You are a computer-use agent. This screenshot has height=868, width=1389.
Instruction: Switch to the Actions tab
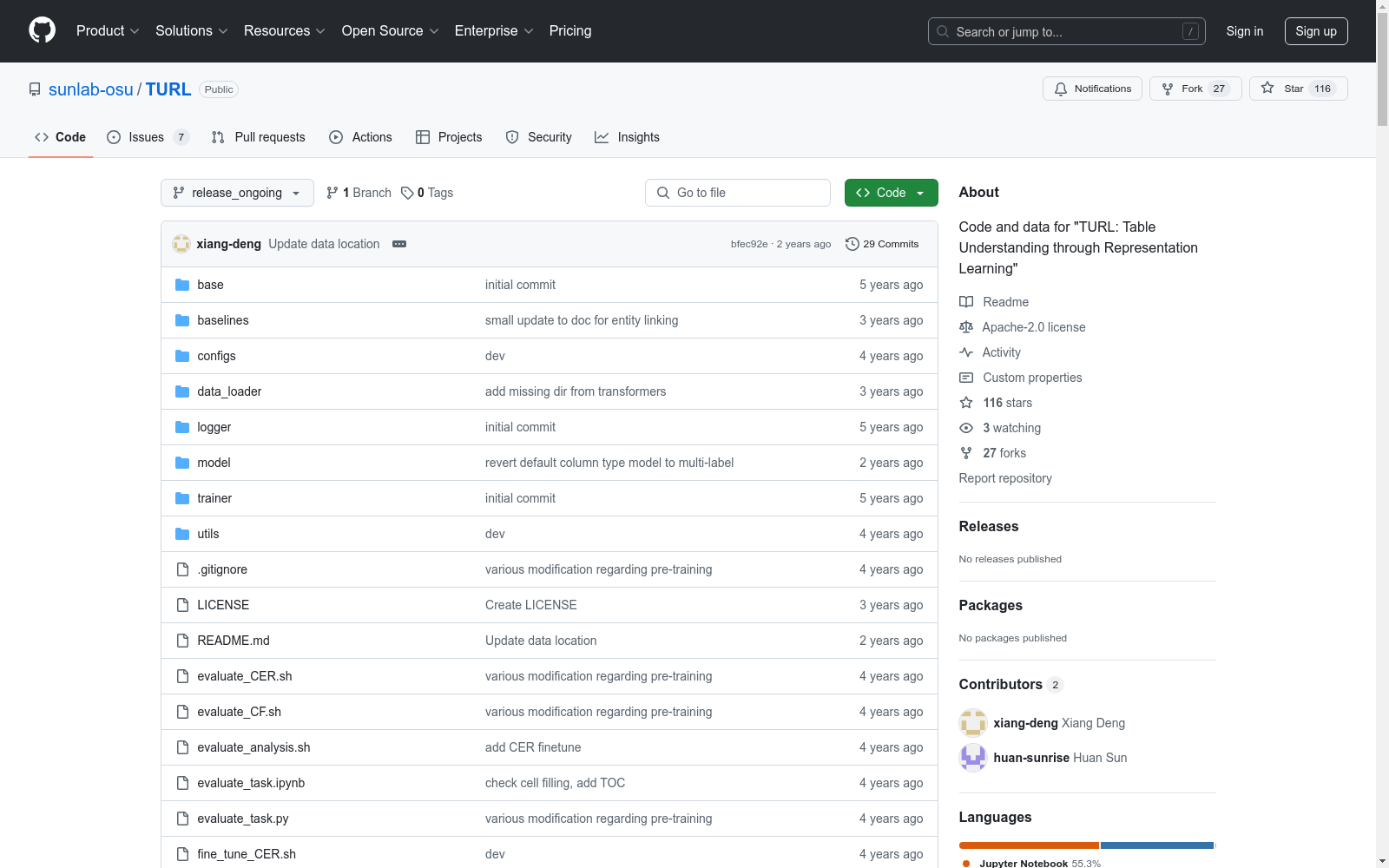[x=361, y=137]
